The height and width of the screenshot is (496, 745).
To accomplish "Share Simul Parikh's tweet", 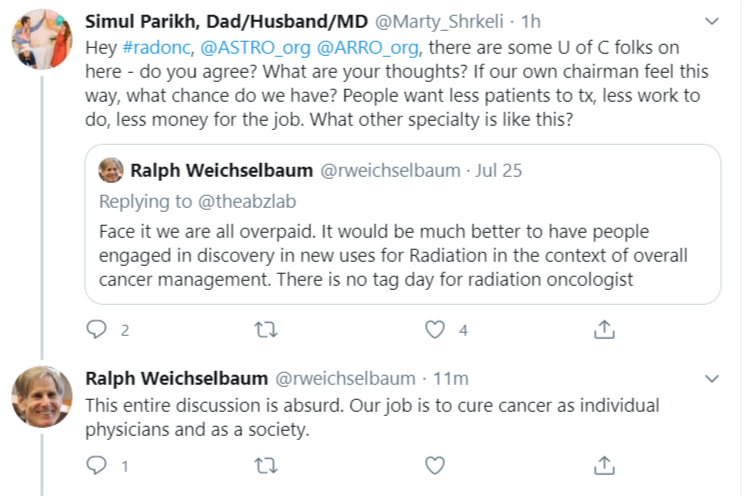I will tap(604, 329).
